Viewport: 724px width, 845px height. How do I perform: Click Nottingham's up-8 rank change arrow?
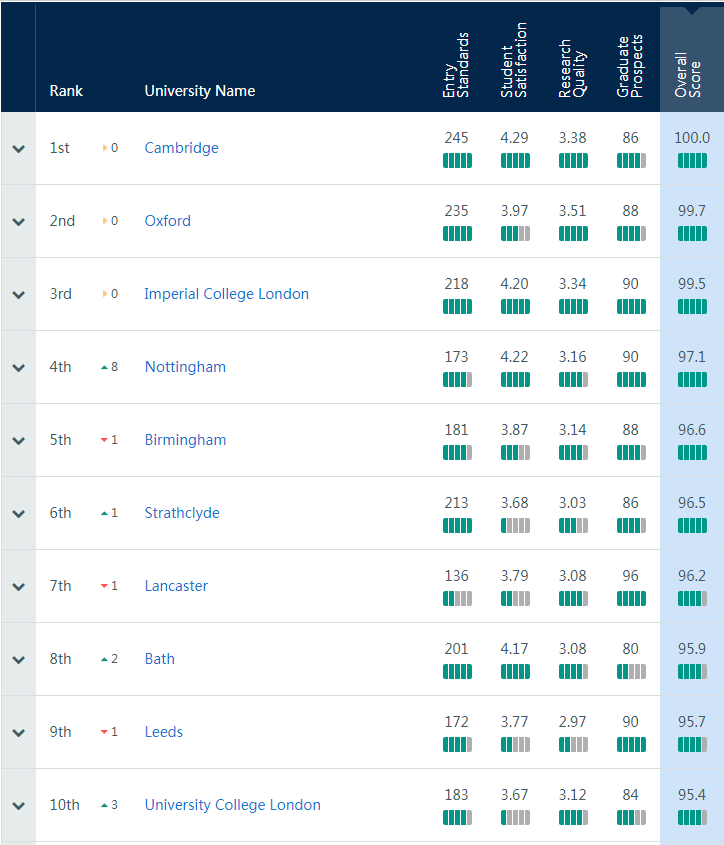pos(105,368)
